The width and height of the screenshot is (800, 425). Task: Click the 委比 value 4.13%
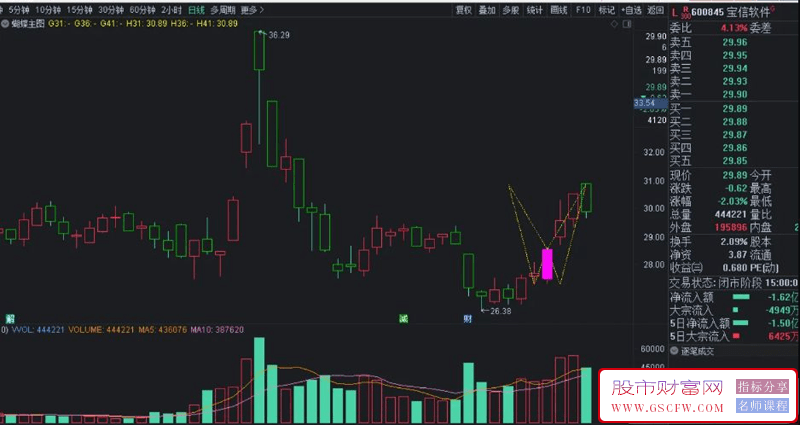point(734,29)
